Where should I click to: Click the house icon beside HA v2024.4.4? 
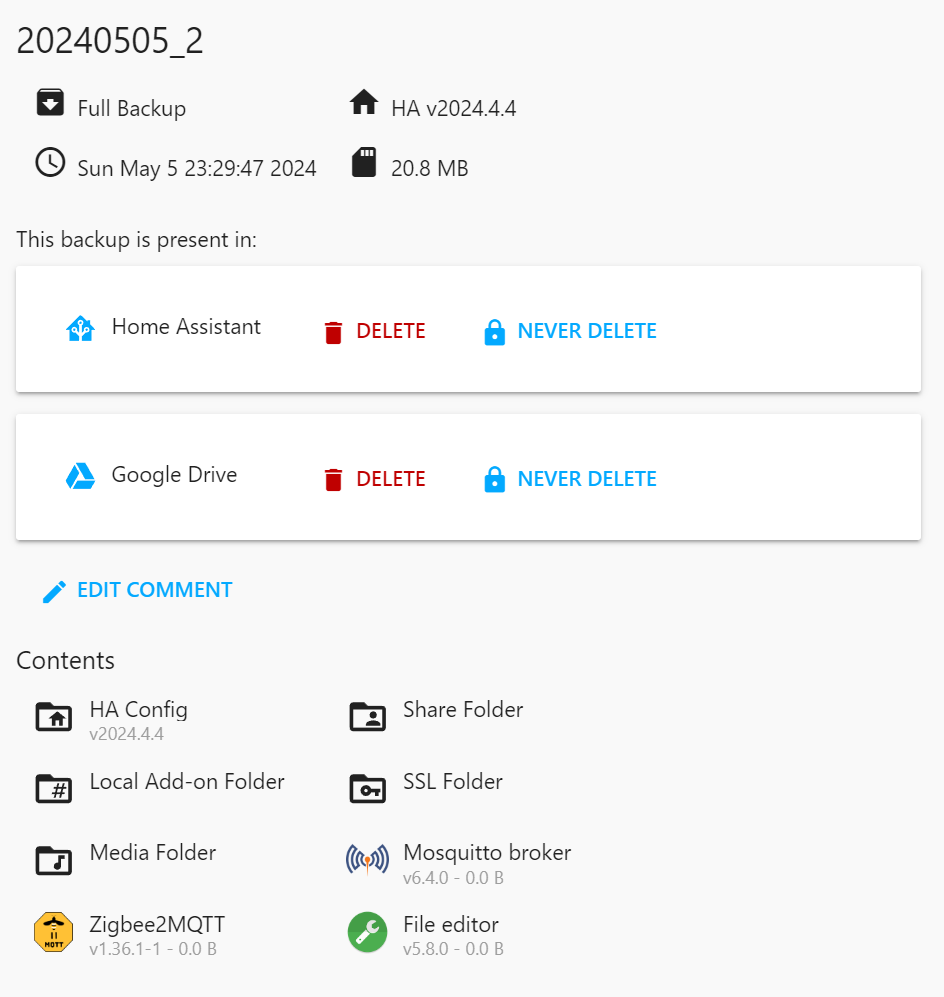pos(364,102)
